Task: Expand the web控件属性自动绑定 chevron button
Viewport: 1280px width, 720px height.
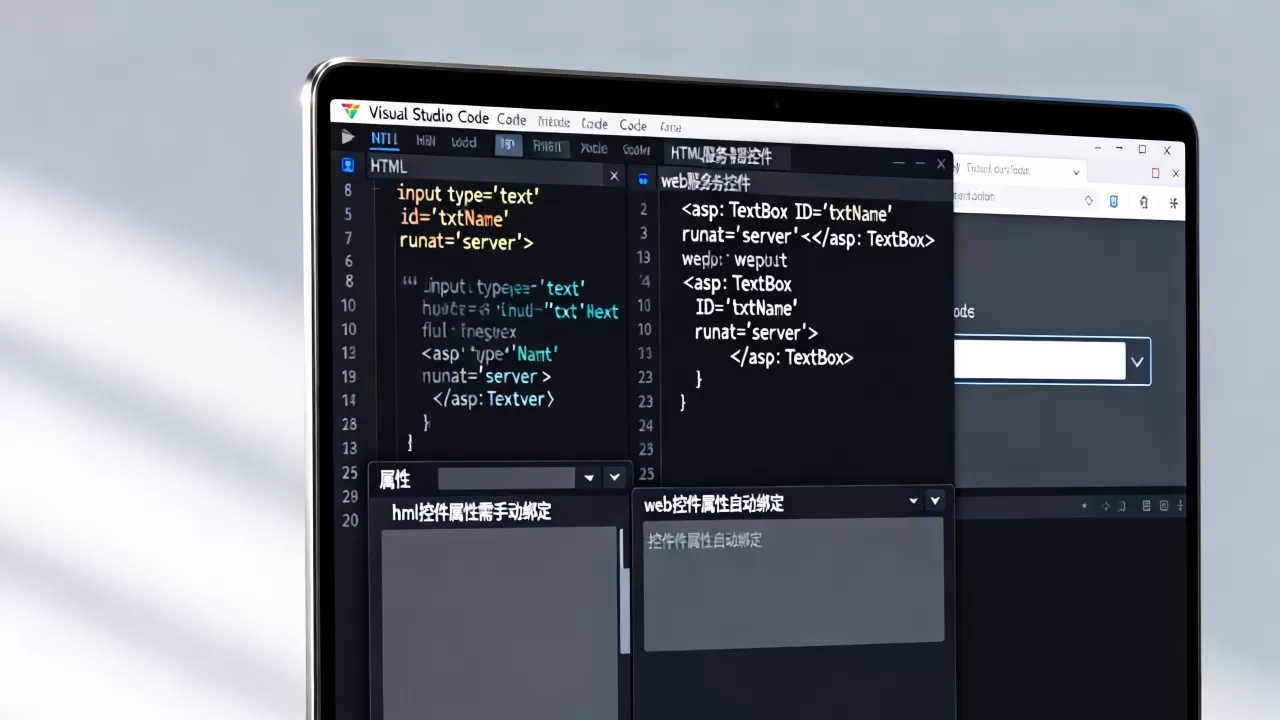Action: (936, 500)
